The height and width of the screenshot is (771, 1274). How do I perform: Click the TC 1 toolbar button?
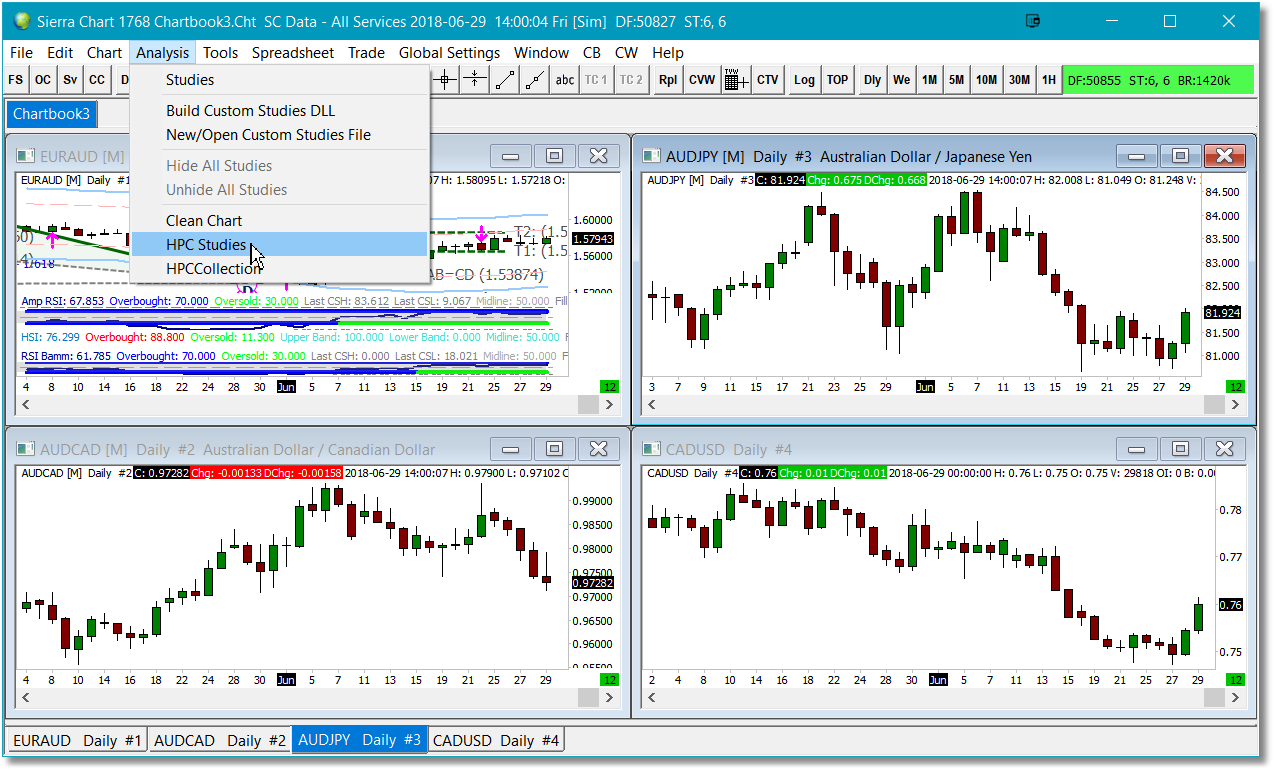596,80
